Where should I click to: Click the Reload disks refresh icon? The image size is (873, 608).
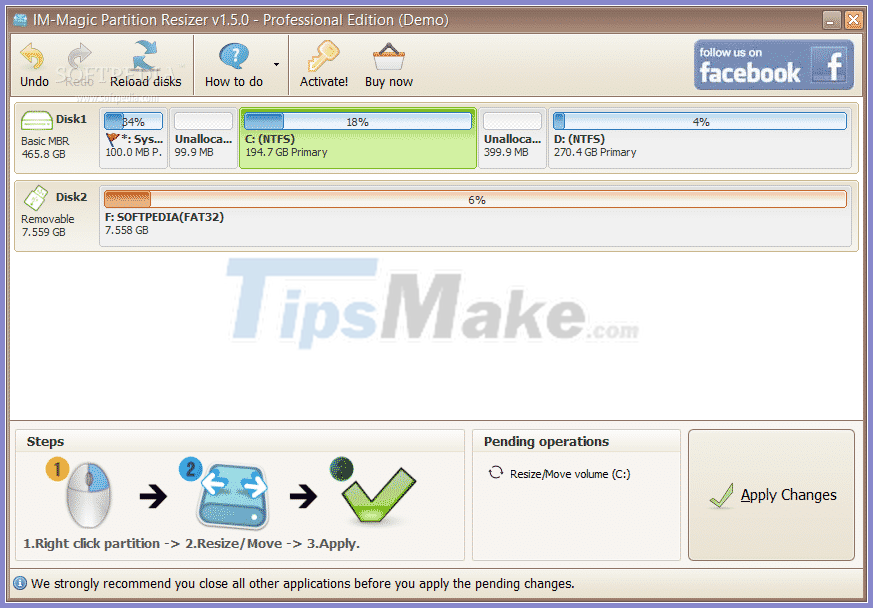(146, 56)
